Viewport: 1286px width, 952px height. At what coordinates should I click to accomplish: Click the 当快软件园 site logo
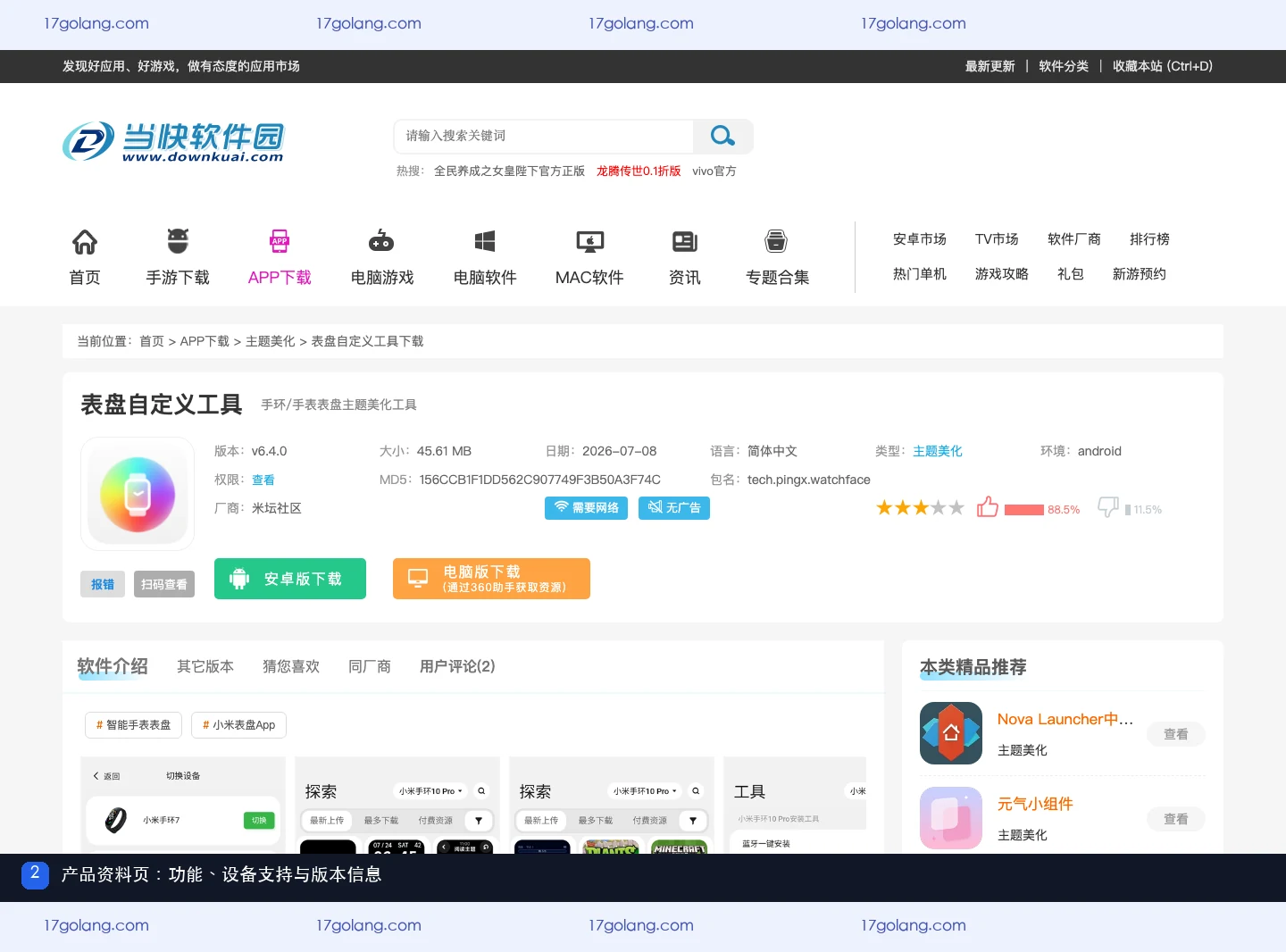[173, 142]
